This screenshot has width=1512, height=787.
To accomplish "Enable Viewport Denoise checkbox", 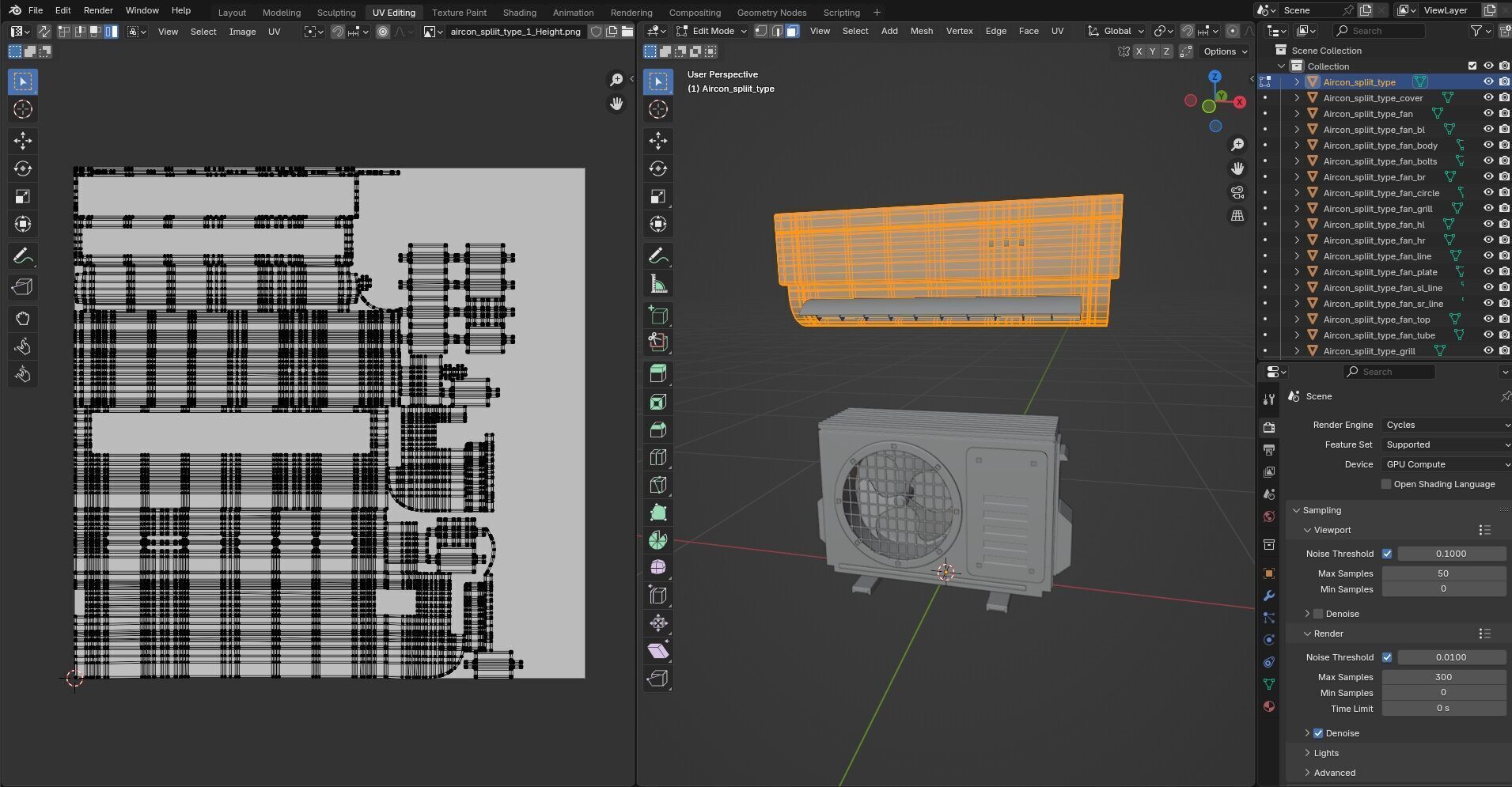I will (1318, 614).
